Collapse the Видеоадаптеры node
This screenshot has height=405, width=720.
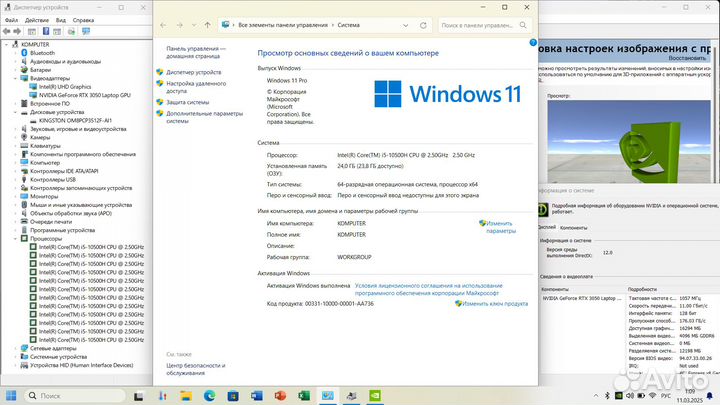15,78
